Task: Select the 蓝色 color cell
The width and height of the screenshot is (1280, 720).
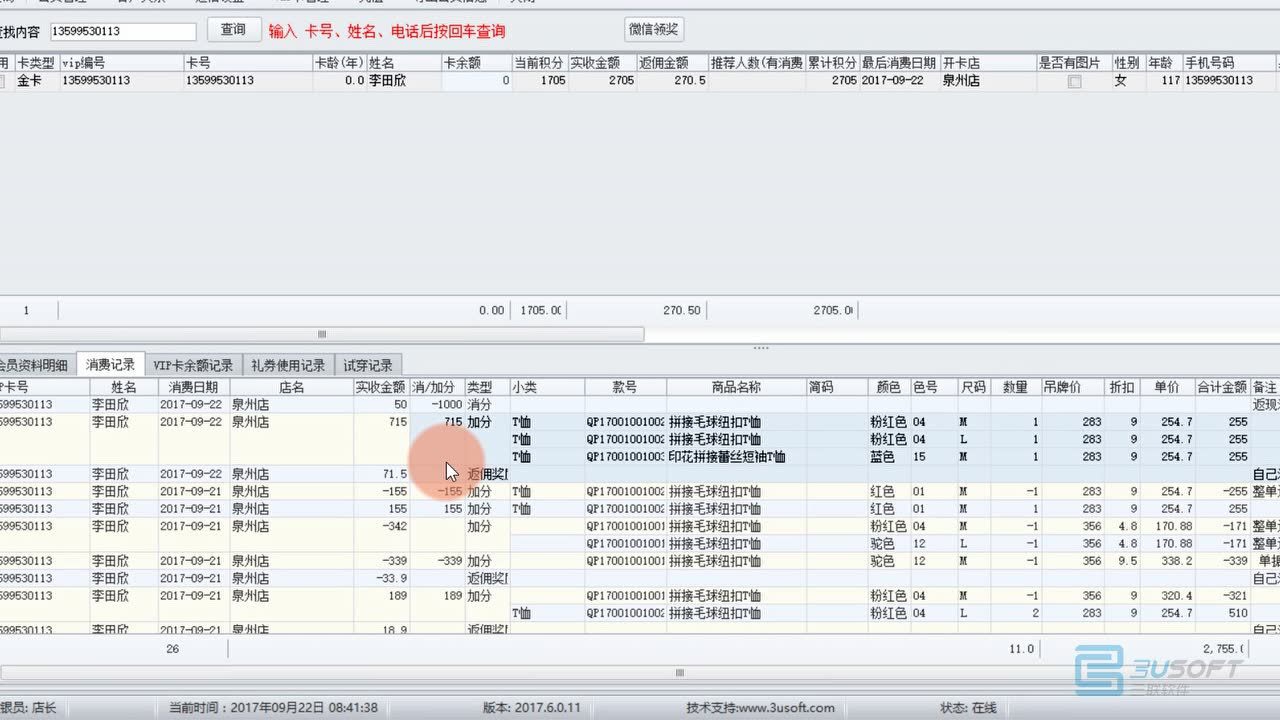Action: [x=889, y=457]
